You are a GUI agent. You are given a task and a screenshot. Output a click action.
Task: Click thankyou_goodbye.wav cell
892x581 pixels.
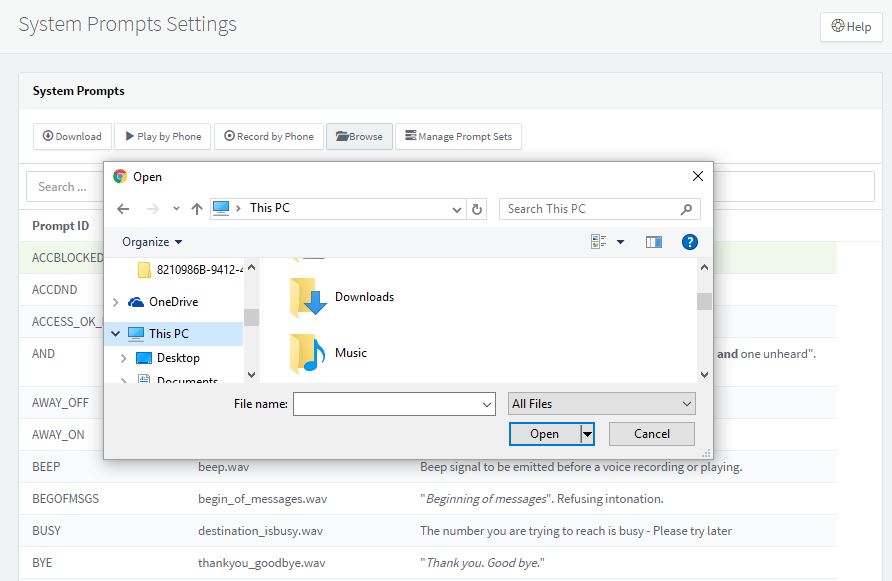point(262,563)
